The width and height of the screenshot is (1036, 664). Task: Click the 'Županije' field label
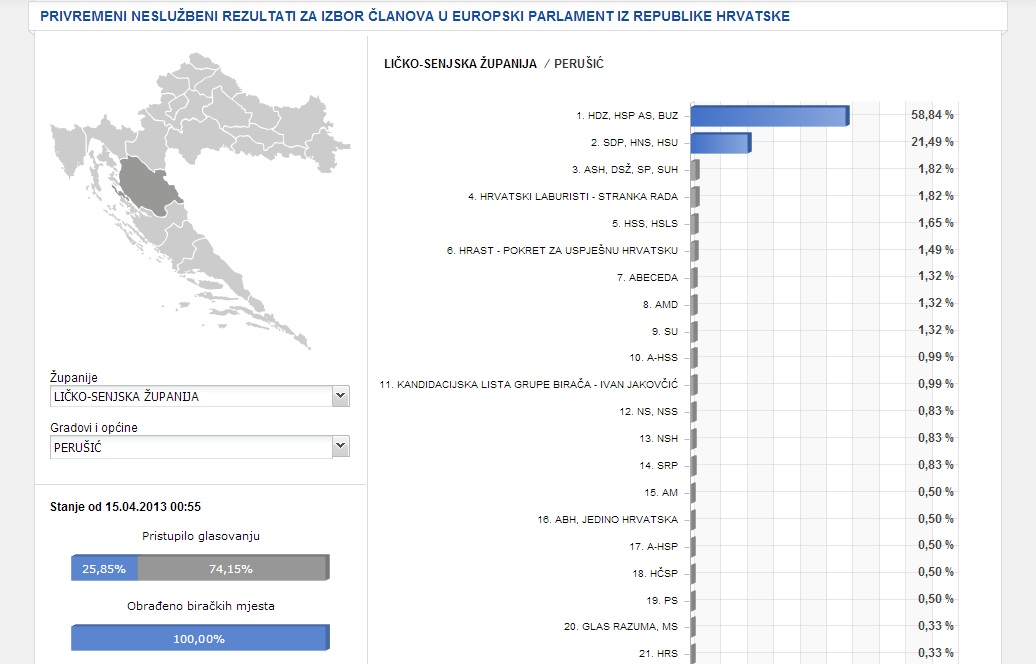(x=74, y=377)
